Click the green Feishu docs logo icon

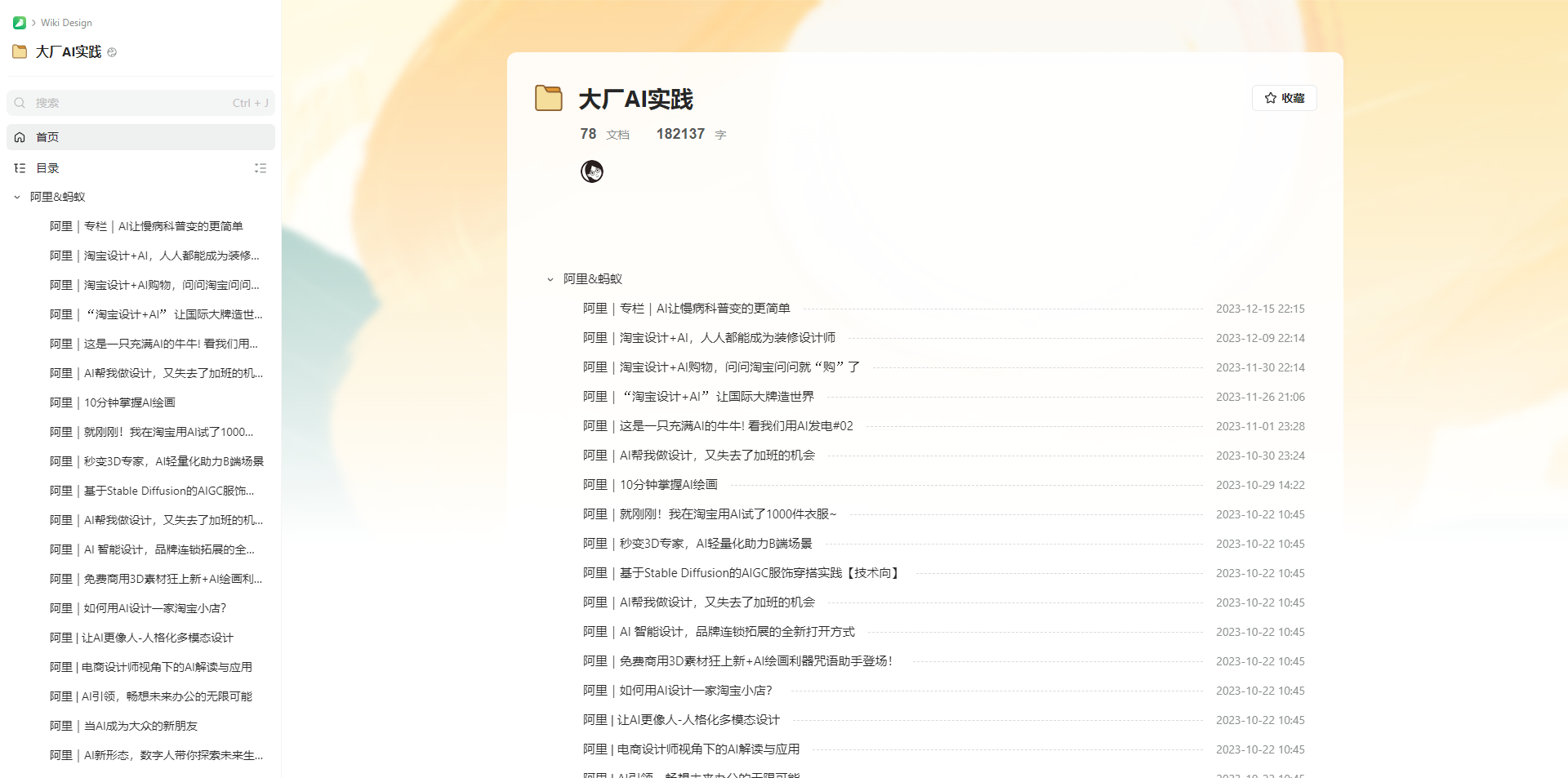[x=20, y=23]
